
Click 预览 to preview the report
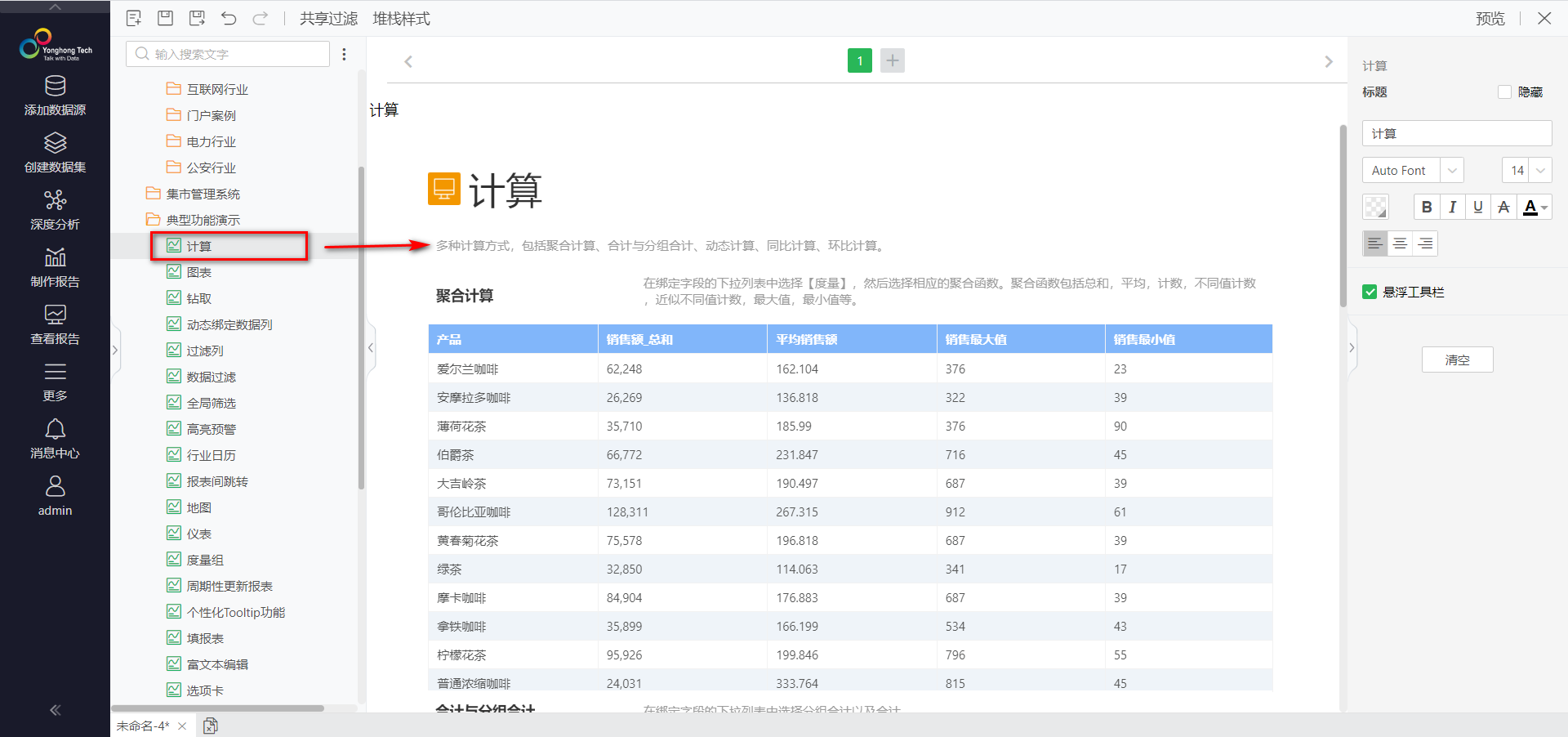pos(1490,18)
